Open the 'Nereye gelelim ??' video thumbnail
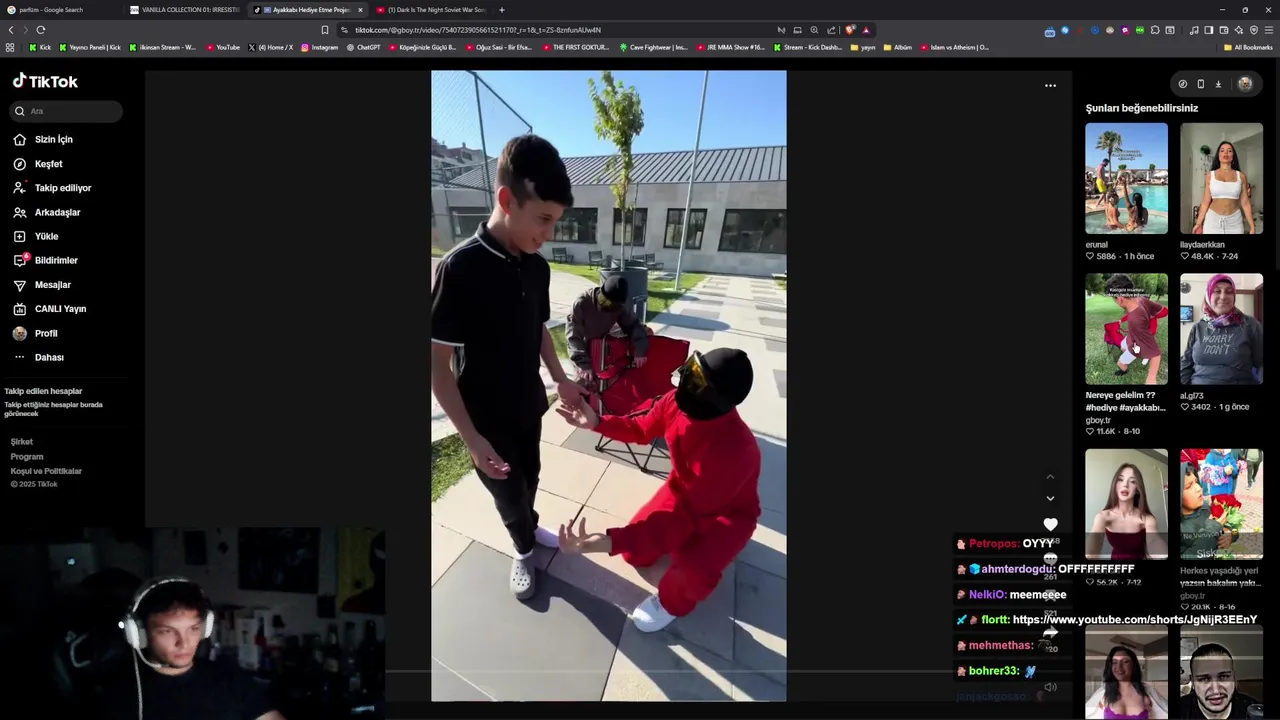 click(x=1126, y=329)
